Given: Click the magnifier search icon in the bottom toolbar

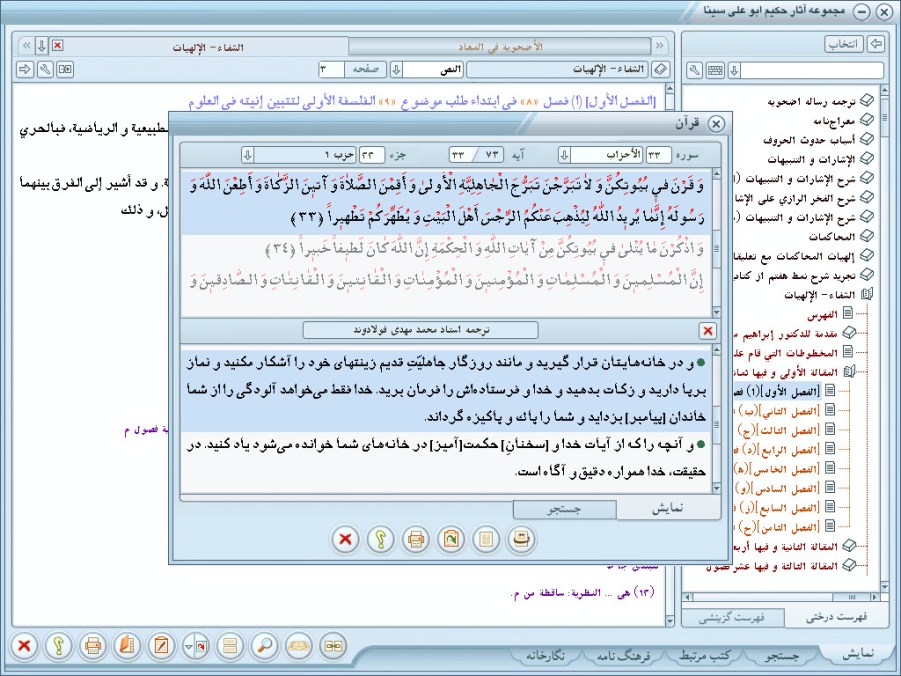Looking at the screenshot, I should tap(265, 645).
